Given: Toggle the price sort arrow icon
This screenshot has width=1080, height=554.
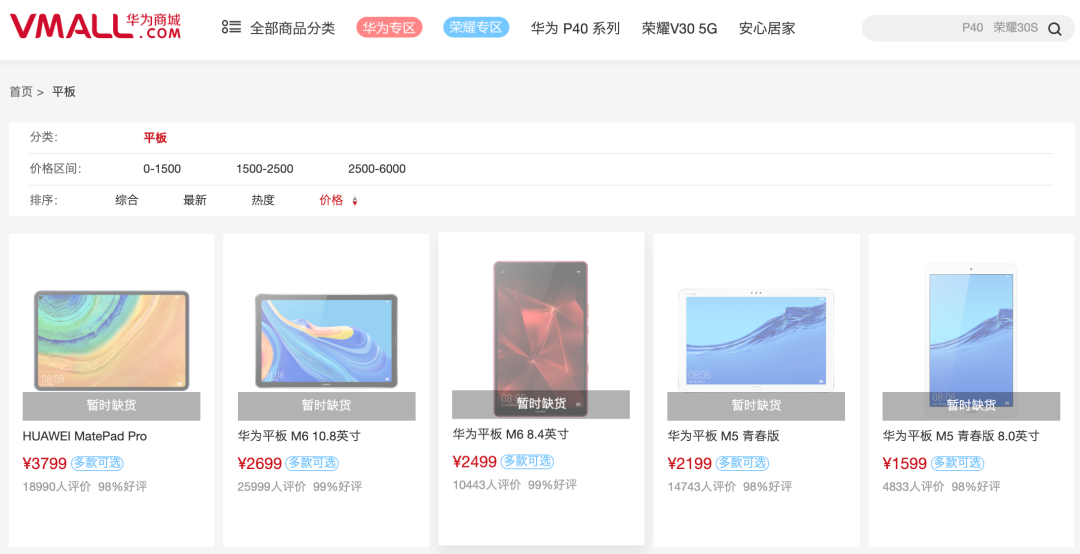Looking at the screenshot, I should pyautogui.click(x=355, y=201).
